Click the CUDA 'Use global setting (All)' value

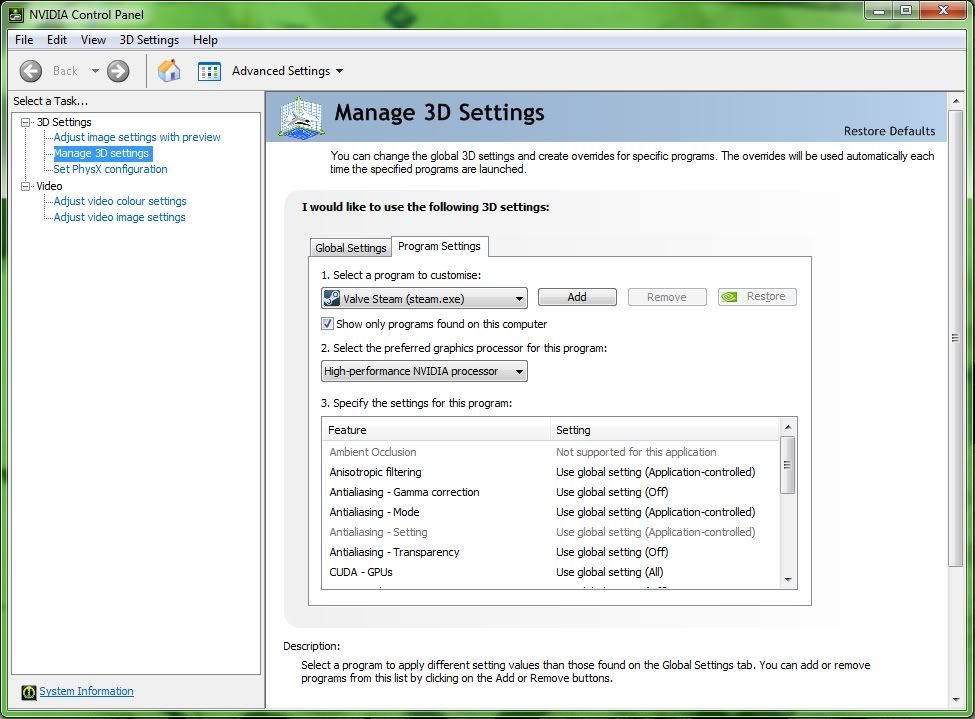point(609,572)
